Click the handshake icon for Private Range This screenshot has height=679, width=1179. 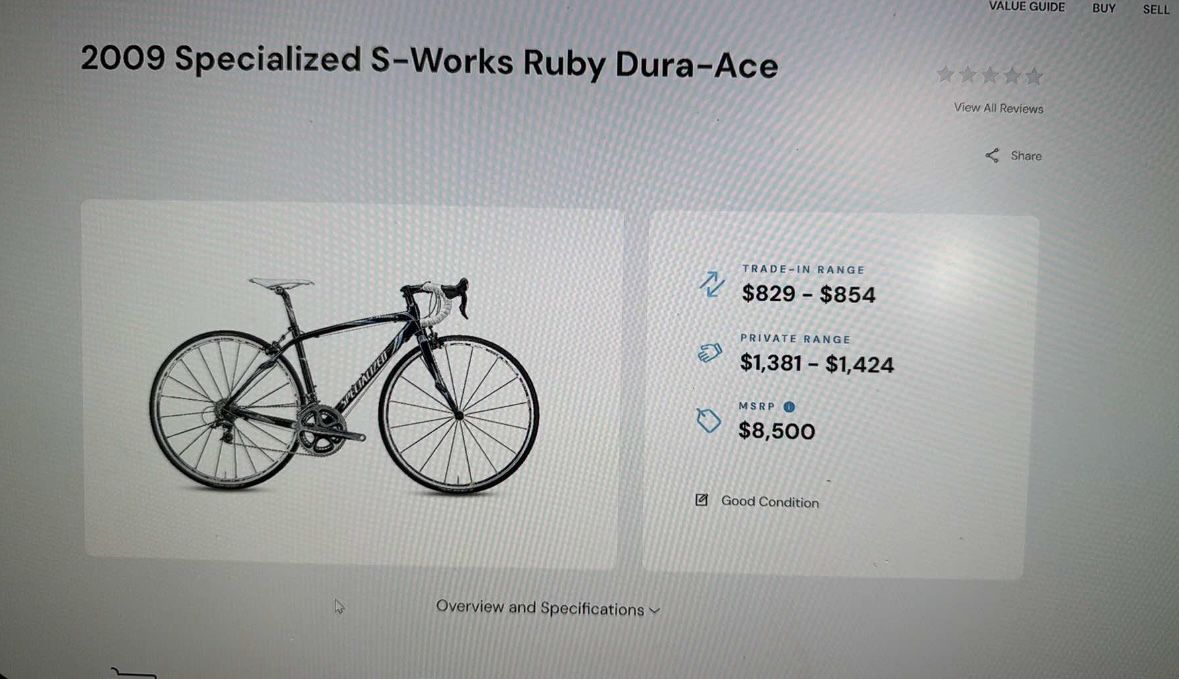709,353
